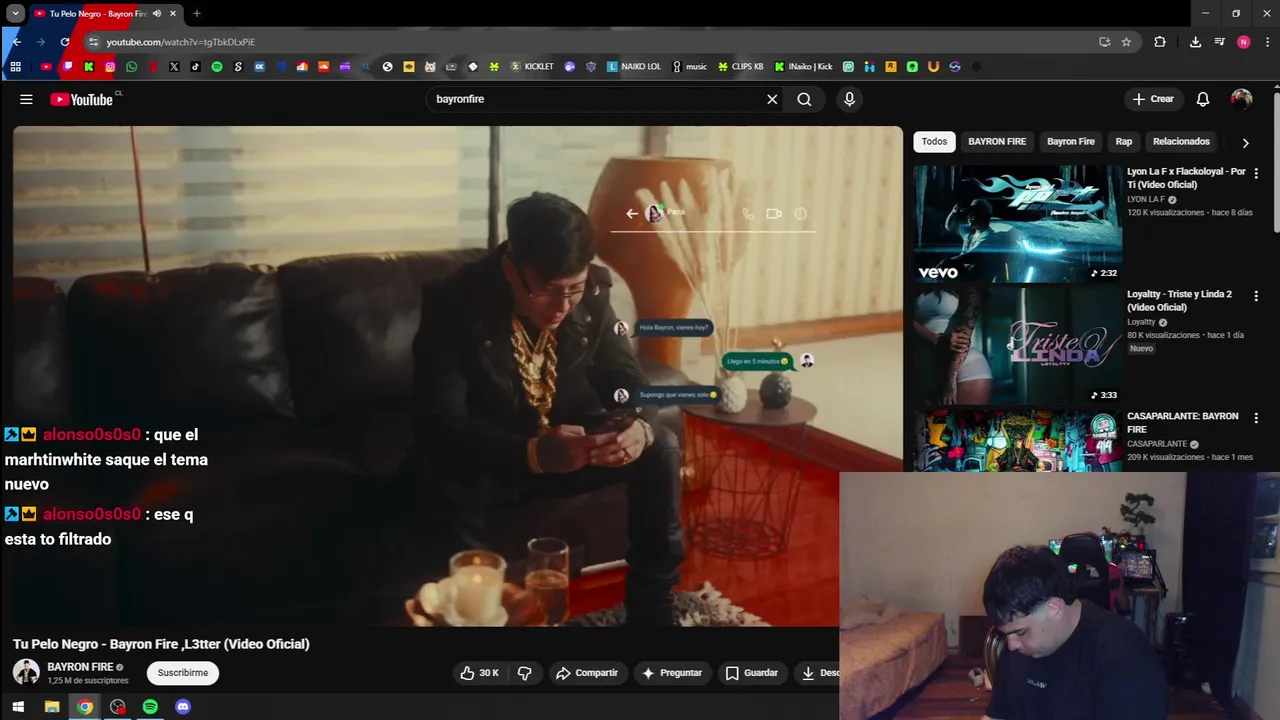This screenshot has height=720, width=1280.
Task: Select the Relacionados filter chip
Action: click(1181, 141)
